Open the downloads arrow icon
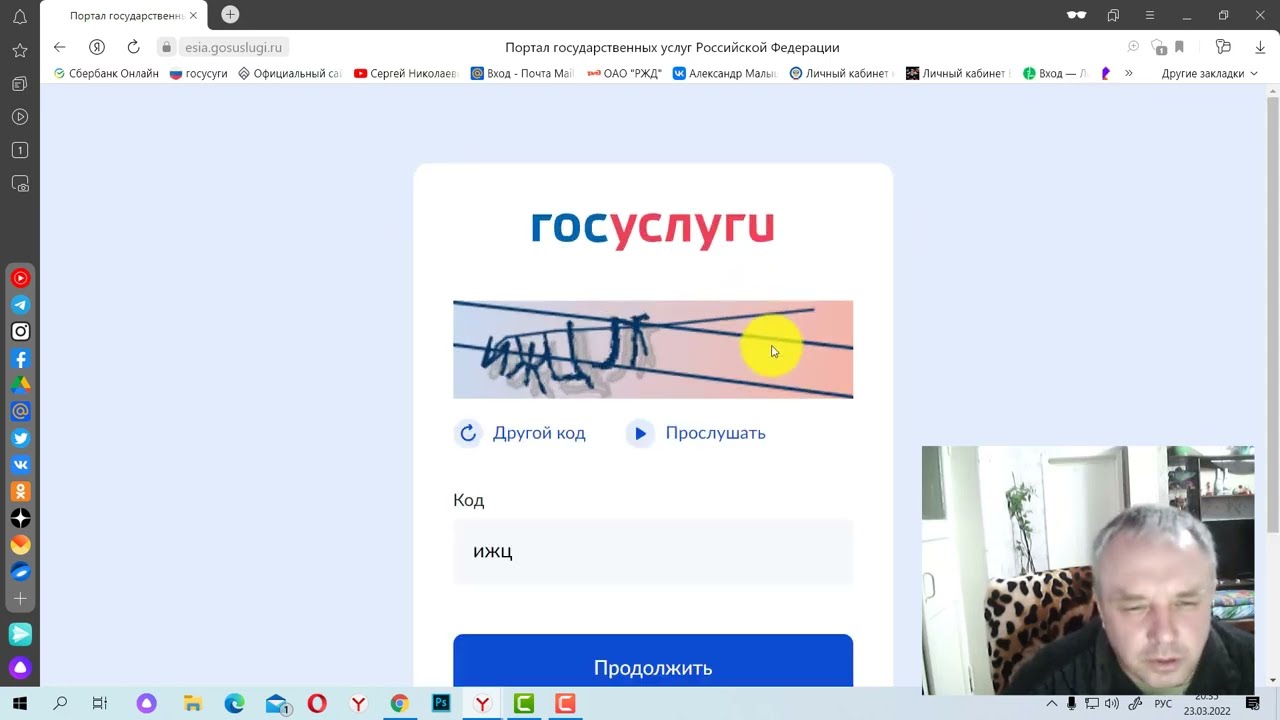The image size is (1280, 720). [1260, 47]
